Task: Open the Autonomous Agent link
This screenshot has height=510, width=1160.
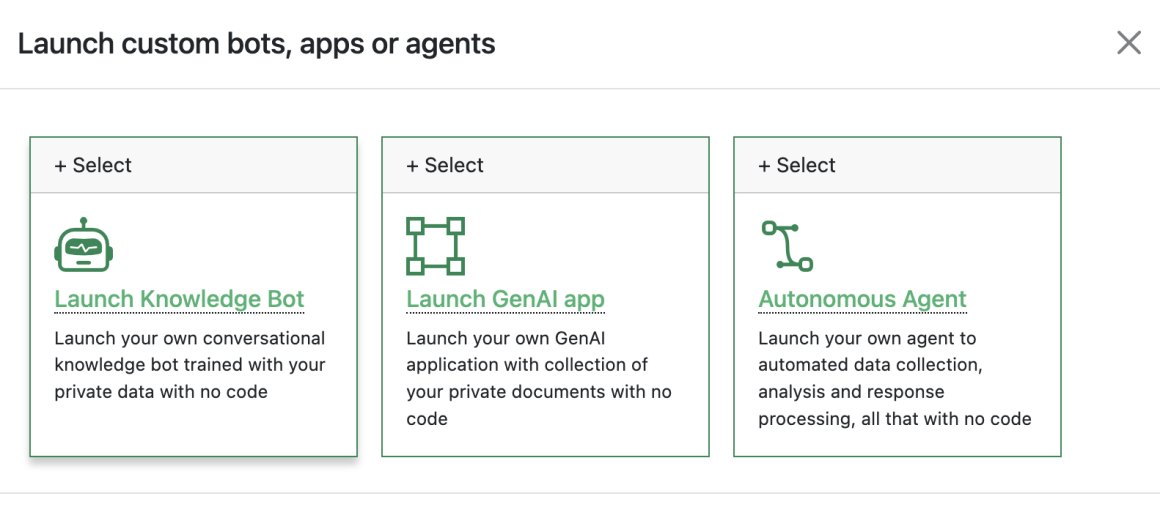Action: [863, 299]
